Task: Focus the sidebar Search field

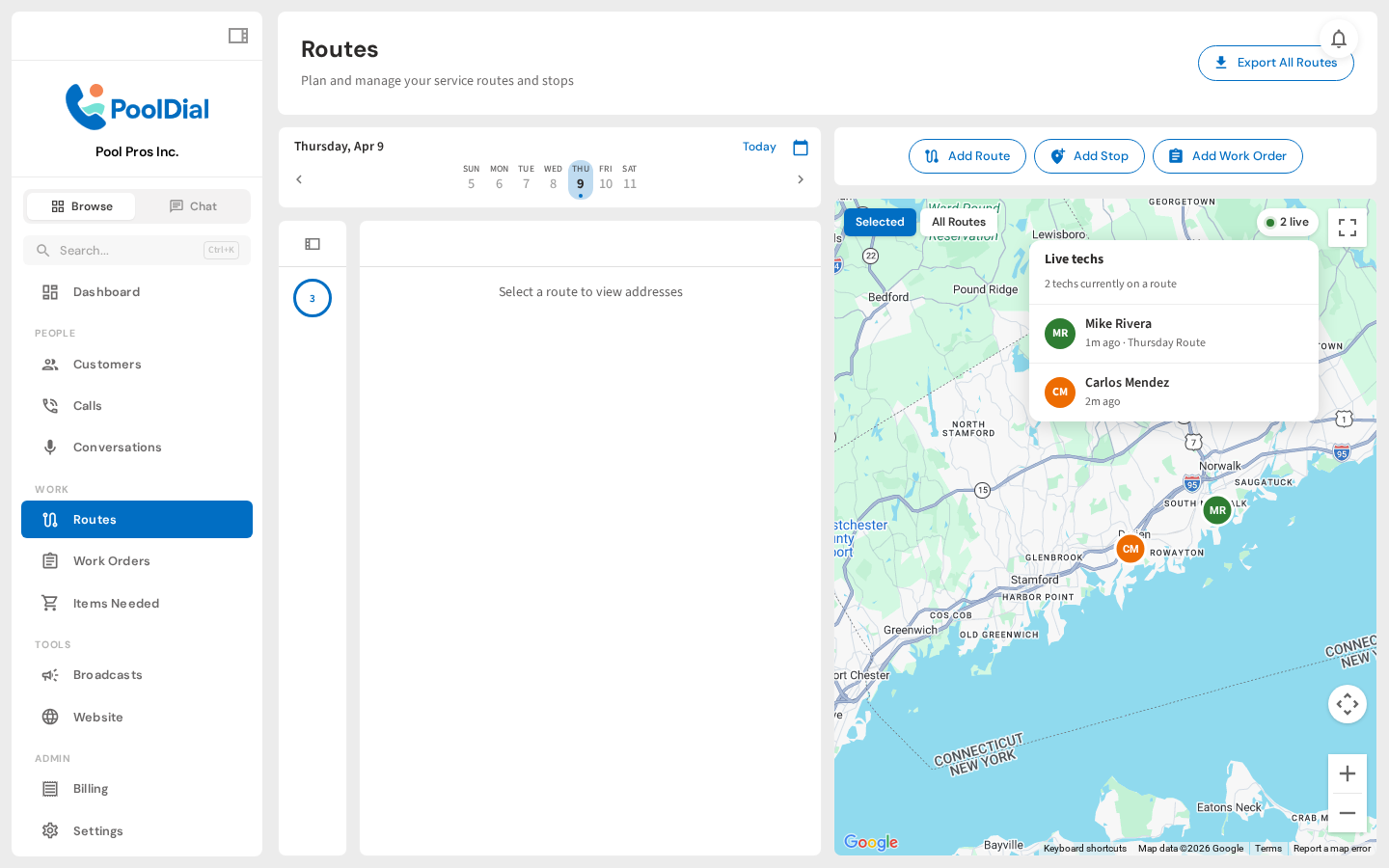Action: [125, 251]
